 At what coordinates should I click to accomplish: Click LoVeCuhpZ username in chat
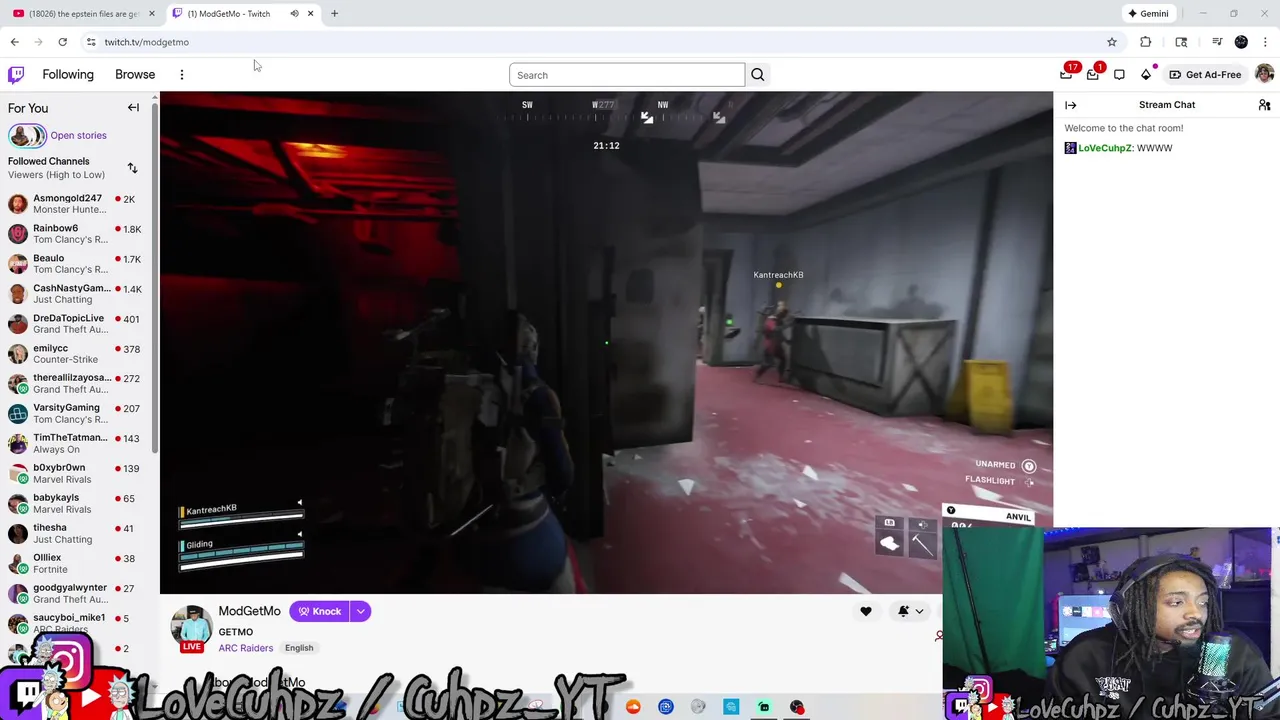click(x=1104, y=148)
